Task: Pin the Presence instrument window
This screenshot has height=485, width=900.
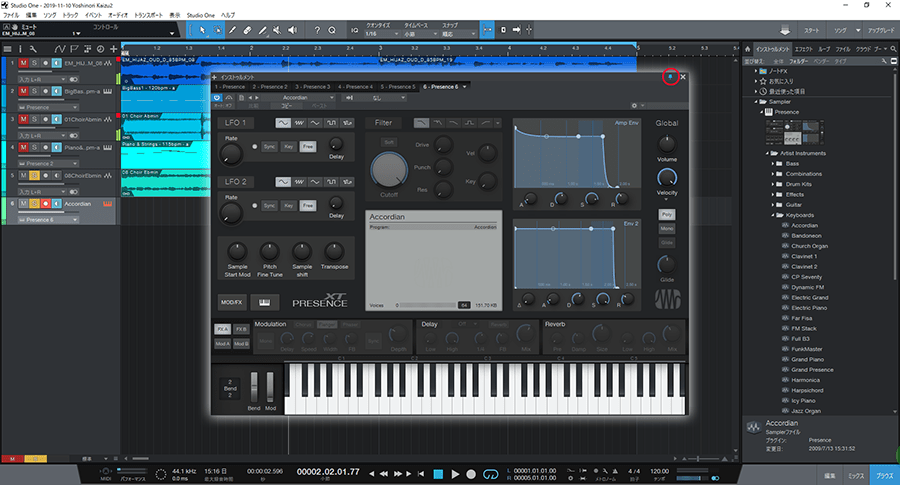Action: pyautogui.click(x=670, y=76)
